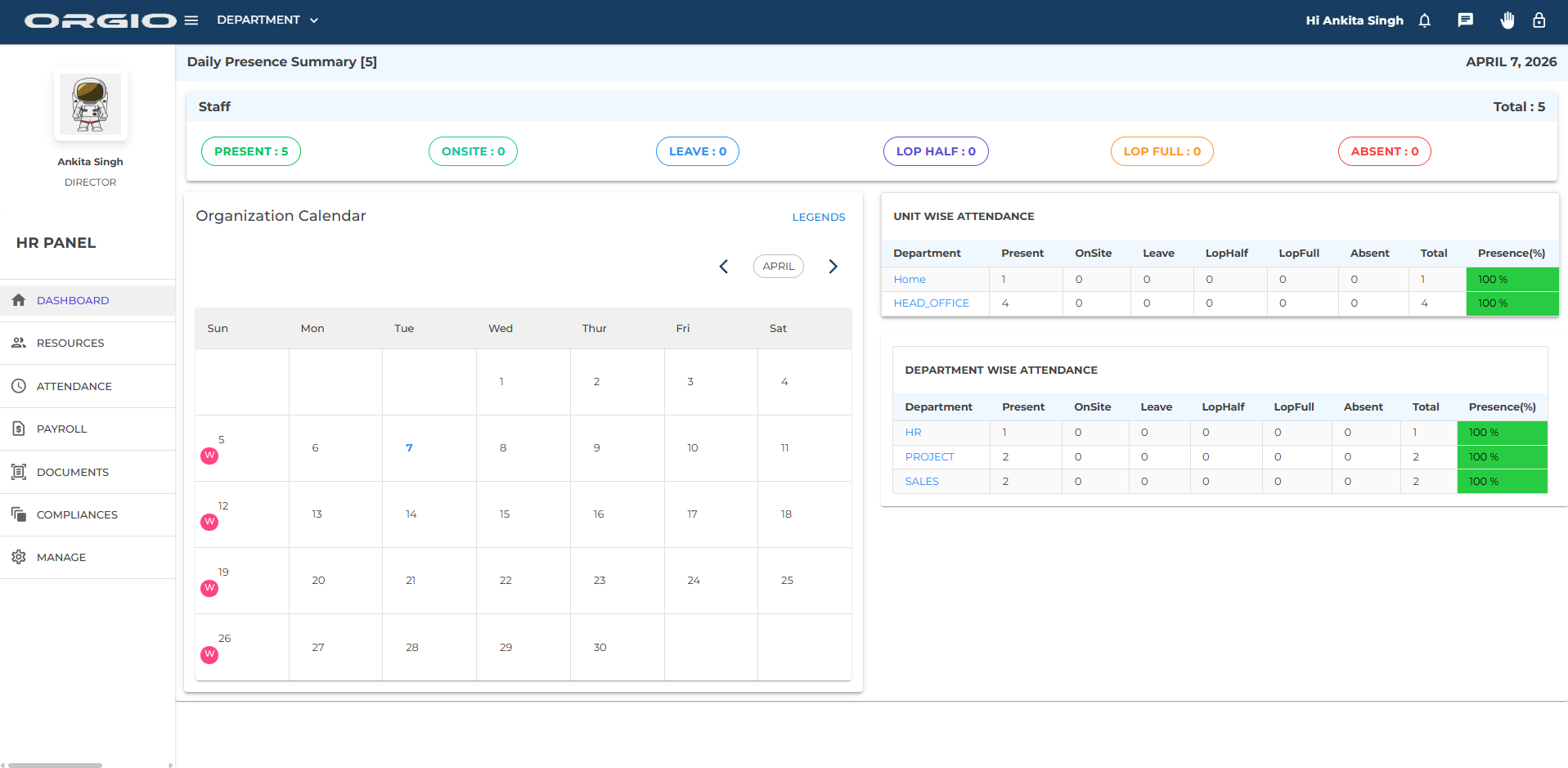Open RESOURCES in the sidebar
This screenshot has width=1568, height=768.
(70, 344)
